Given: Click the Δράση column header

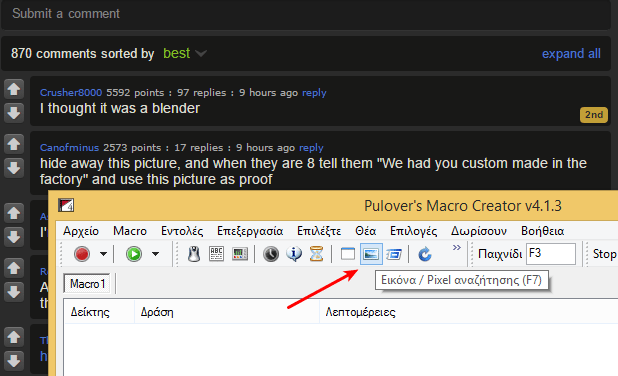Looking at the screenshot, I should click(x=227, y=312).
